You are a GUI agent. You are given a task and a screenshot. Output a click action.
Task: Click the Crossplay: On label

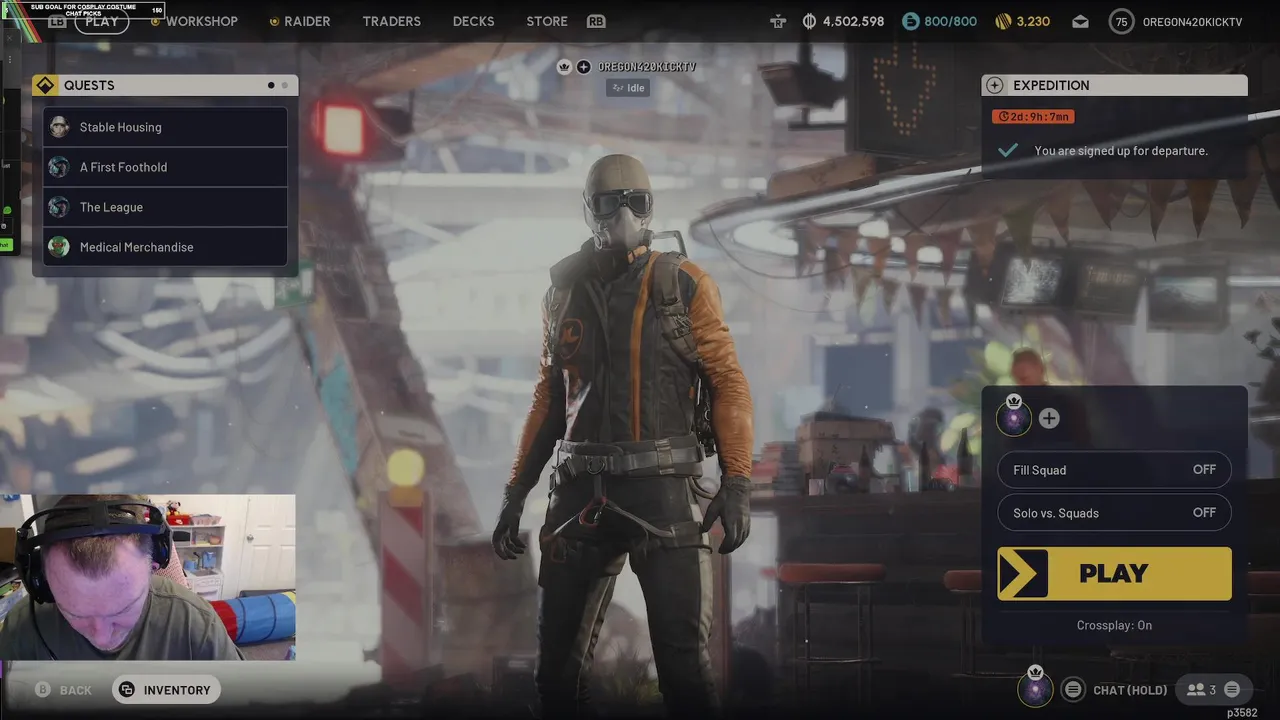(x=1114, y=625)
